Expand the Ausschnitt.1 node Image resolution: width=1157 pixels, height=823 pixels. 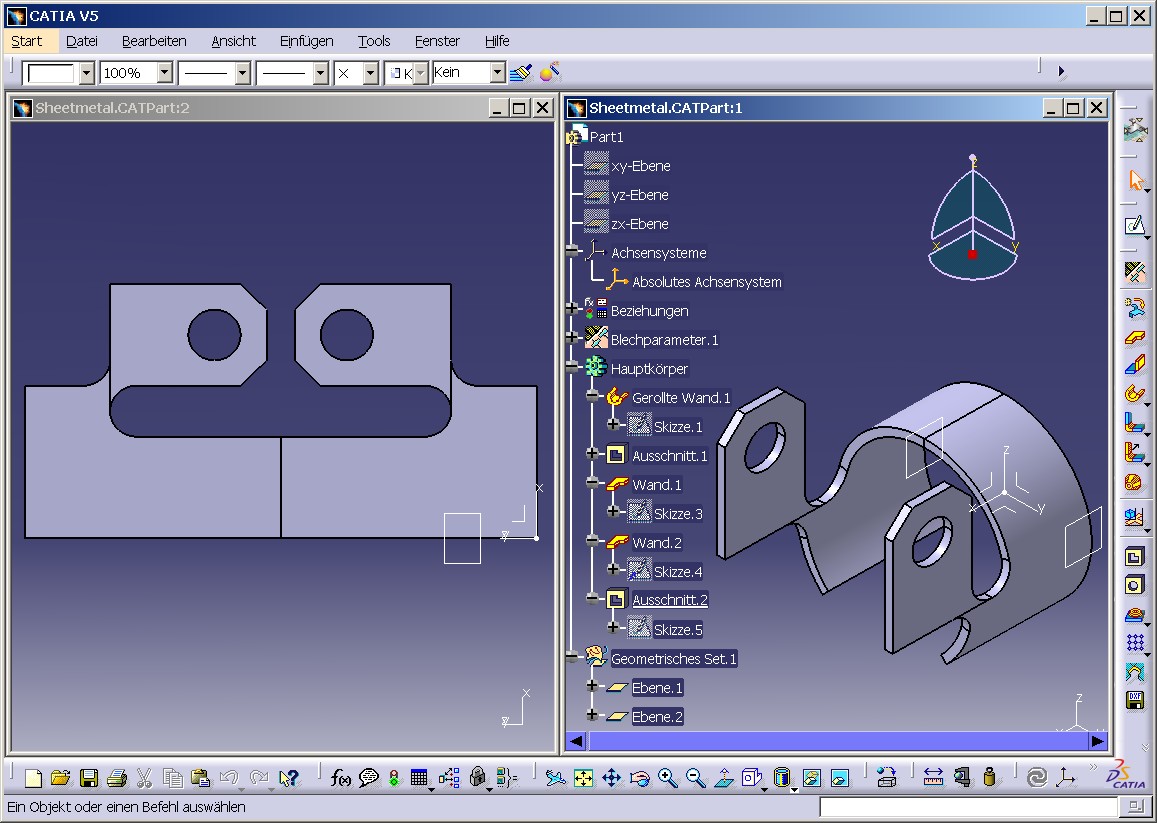(592, 453)
